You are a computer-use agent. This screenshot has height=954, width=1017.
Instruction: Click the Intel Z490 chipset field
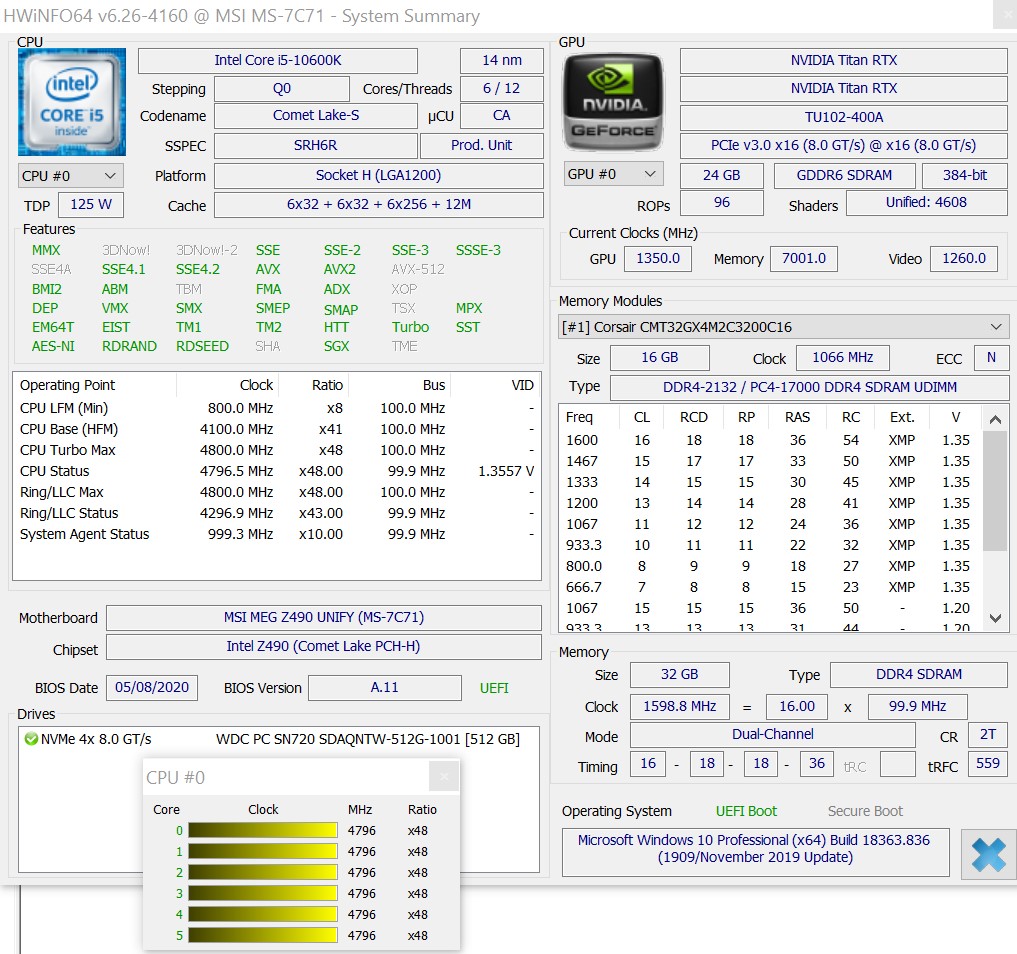coord(324,647)
